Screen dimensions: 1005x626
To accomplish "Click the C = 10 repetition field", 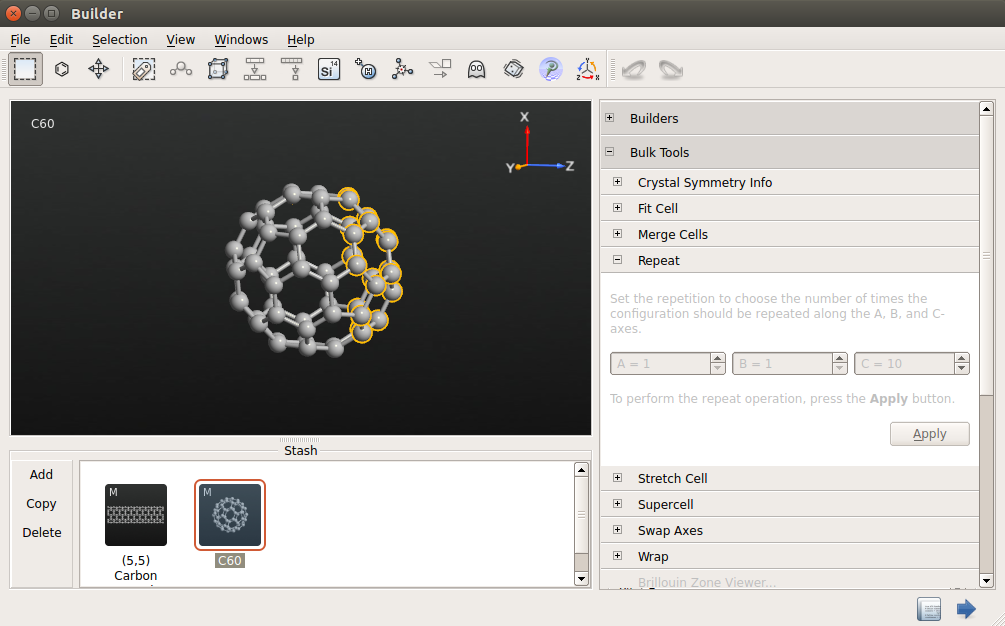I will pos(904,363).
